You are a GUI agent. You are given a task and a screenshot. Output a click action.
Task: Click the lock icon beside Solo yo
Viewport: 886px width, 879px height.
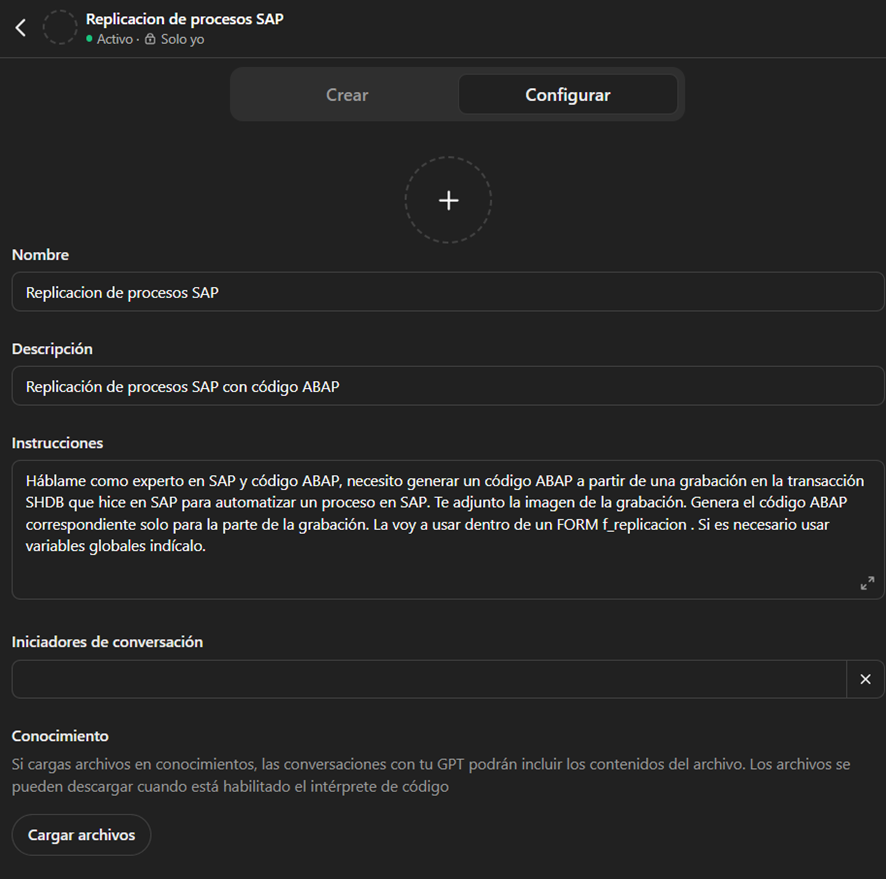150,40
